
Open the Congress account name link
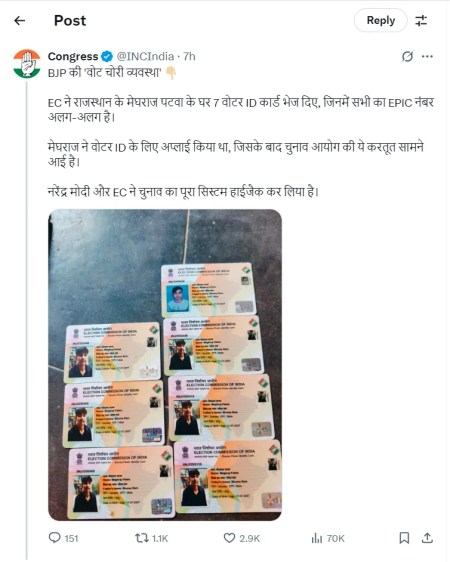point(73,56)
